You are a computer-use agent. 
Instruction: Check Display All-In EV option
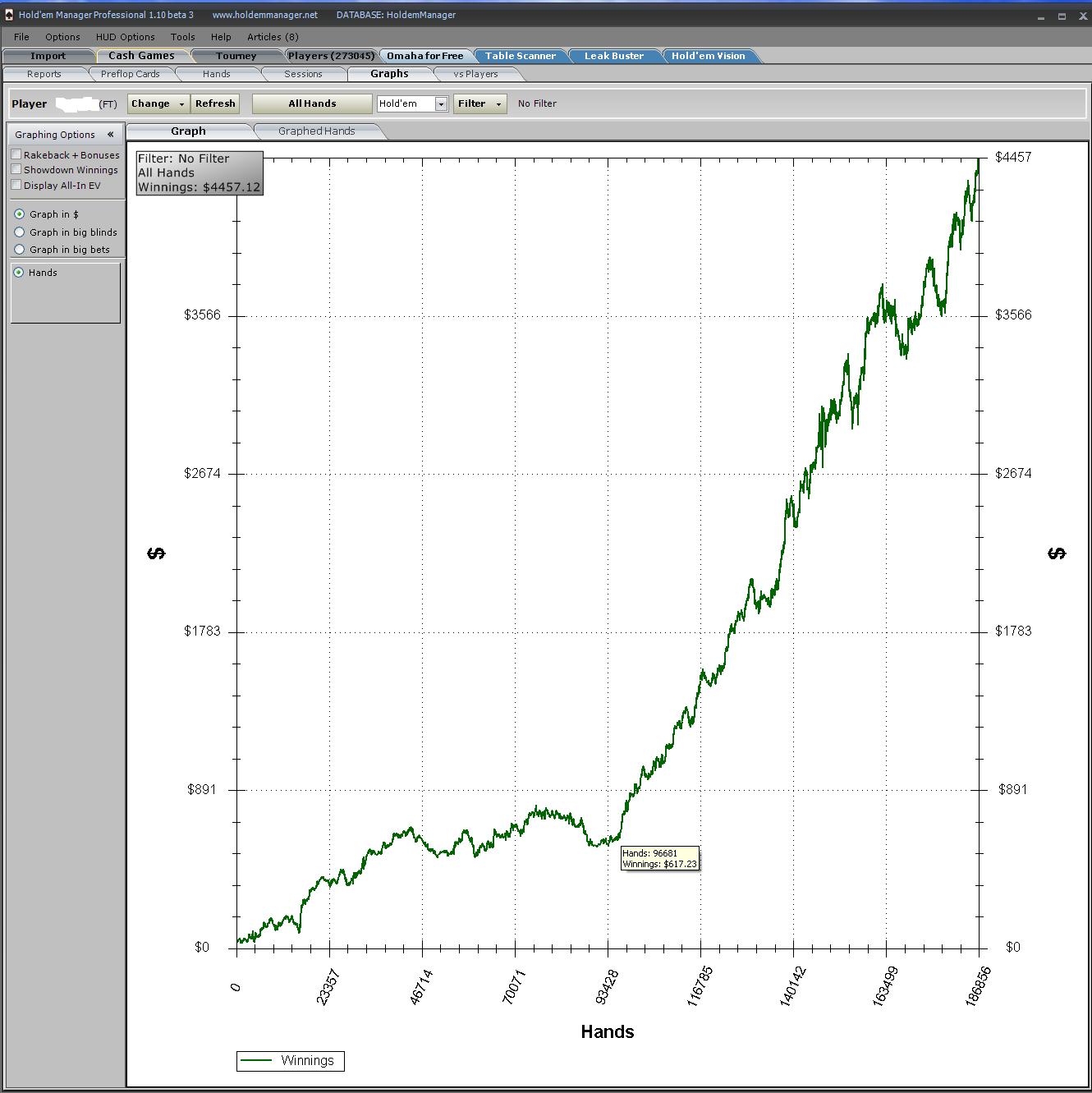point(16,185)
